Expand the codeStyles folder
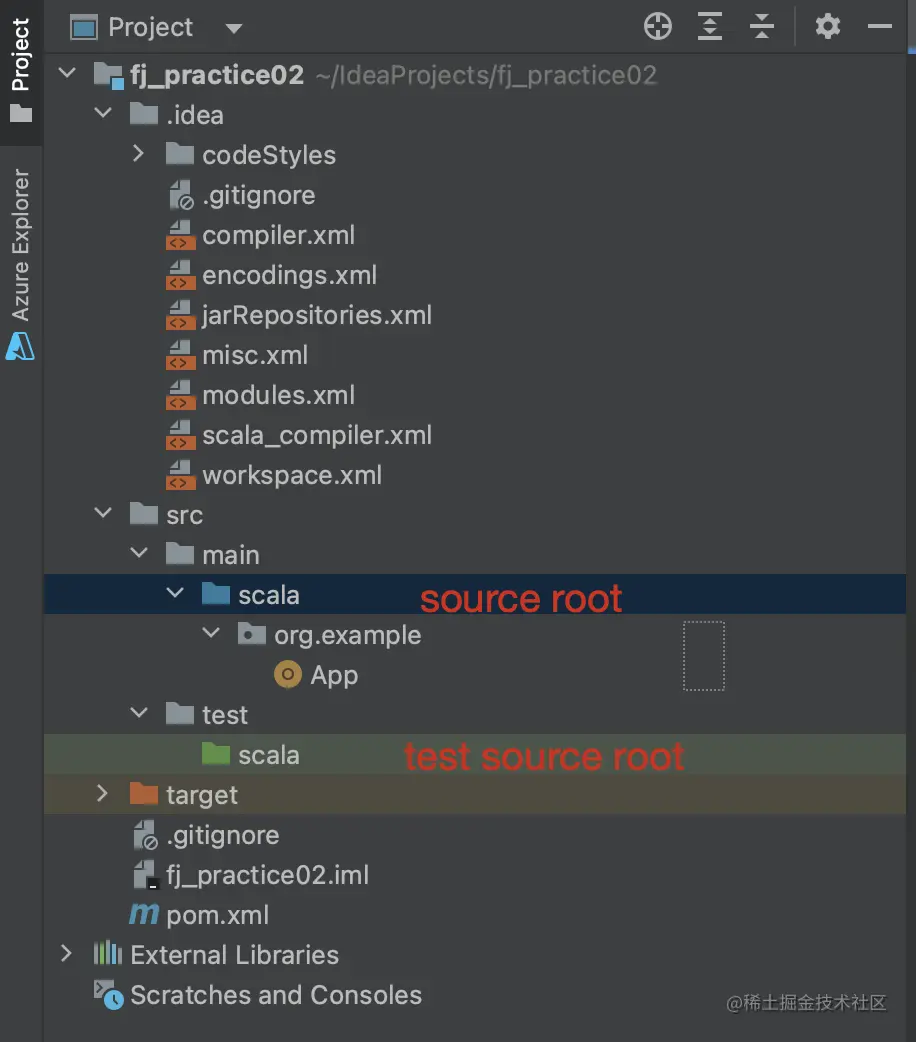916x1042 pixels. pyautogui.click(x=139, y=154)
